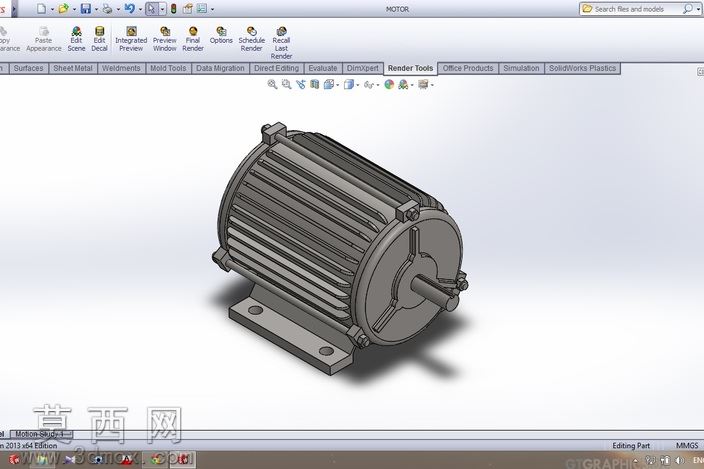704x469 pixels.
Task: Click Previous View icon in view toolbar
Action: tap(300, 84)
